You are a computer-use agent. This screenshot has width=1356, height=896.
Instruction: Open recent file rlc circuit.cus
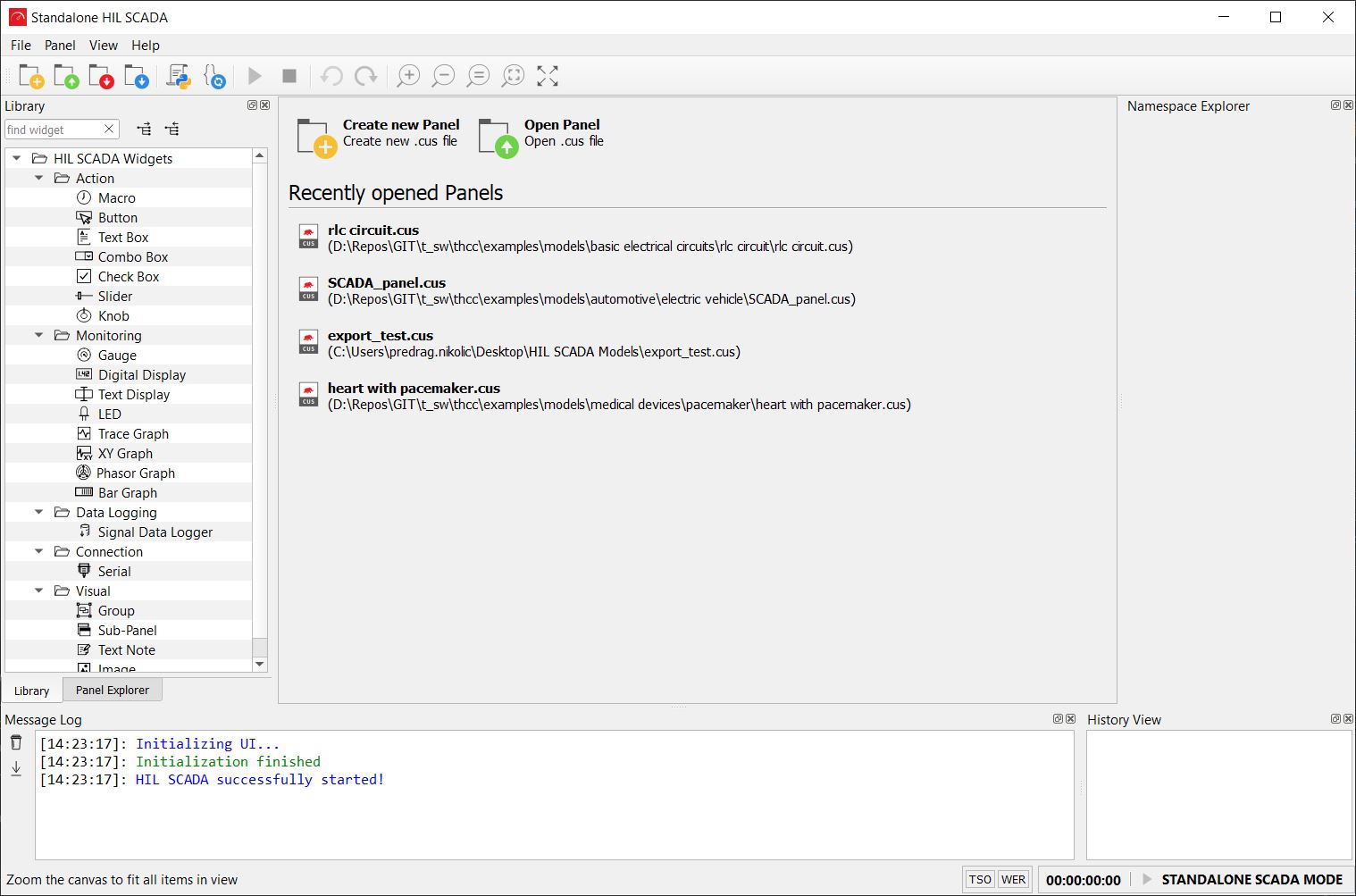(x=373, y=230)
